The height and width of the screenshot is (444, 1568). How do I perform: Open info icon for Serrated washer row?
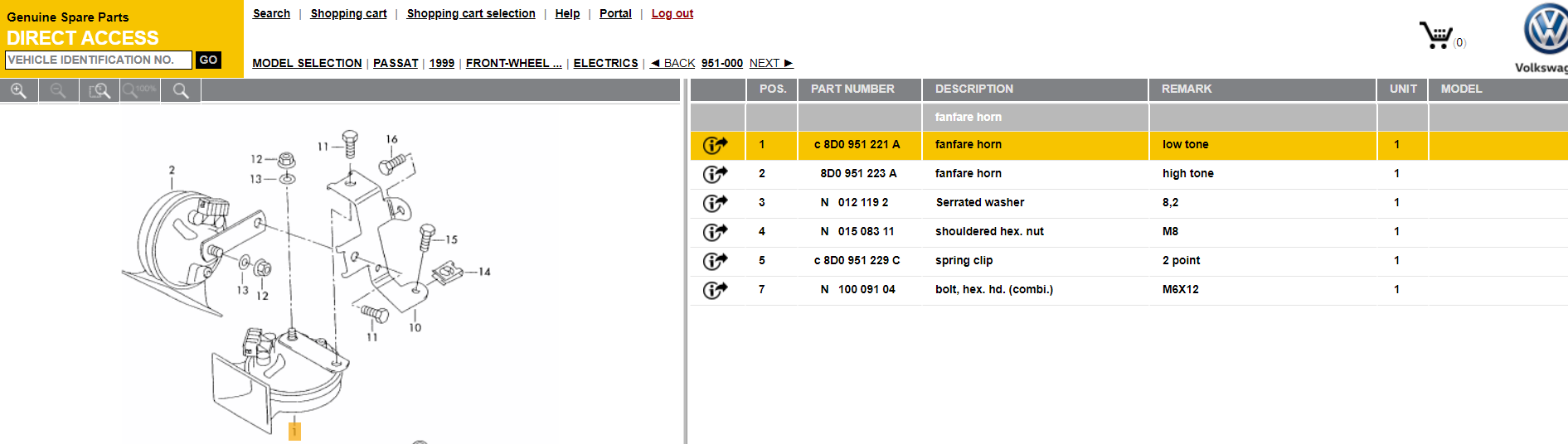(715, 203)
